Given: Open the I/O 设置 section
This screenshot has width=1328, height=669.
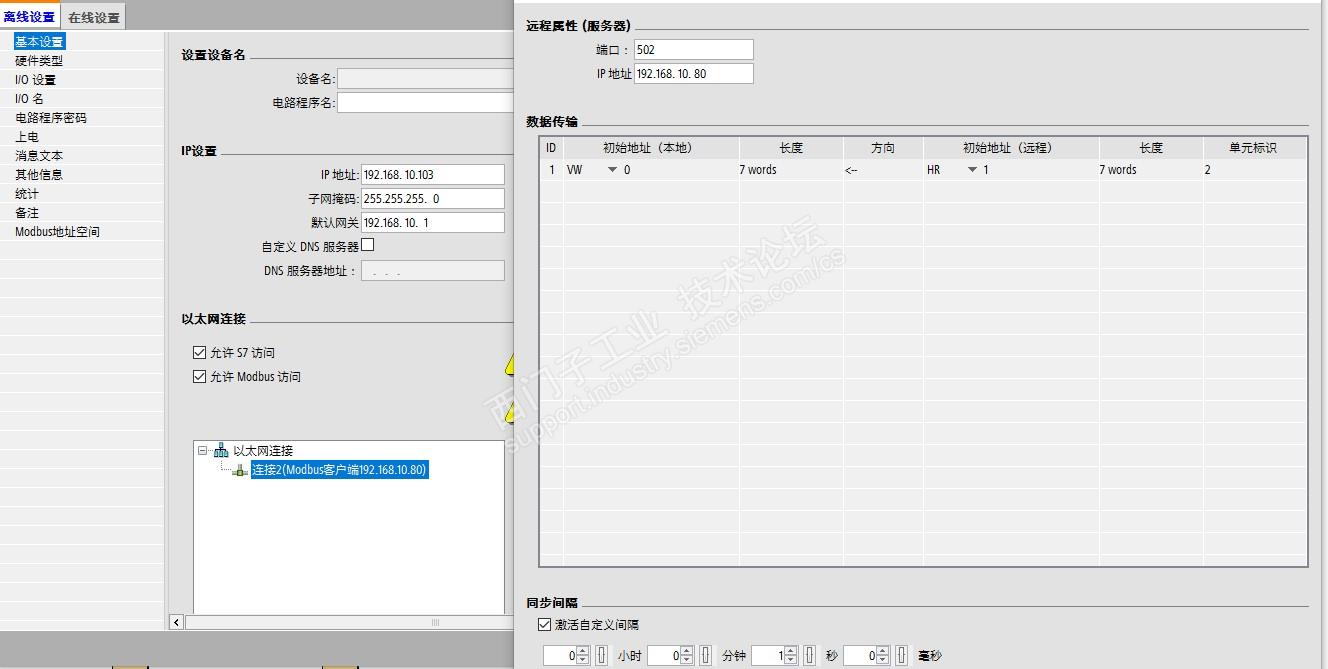Looking at the screenshot, I should click(35, 80).
